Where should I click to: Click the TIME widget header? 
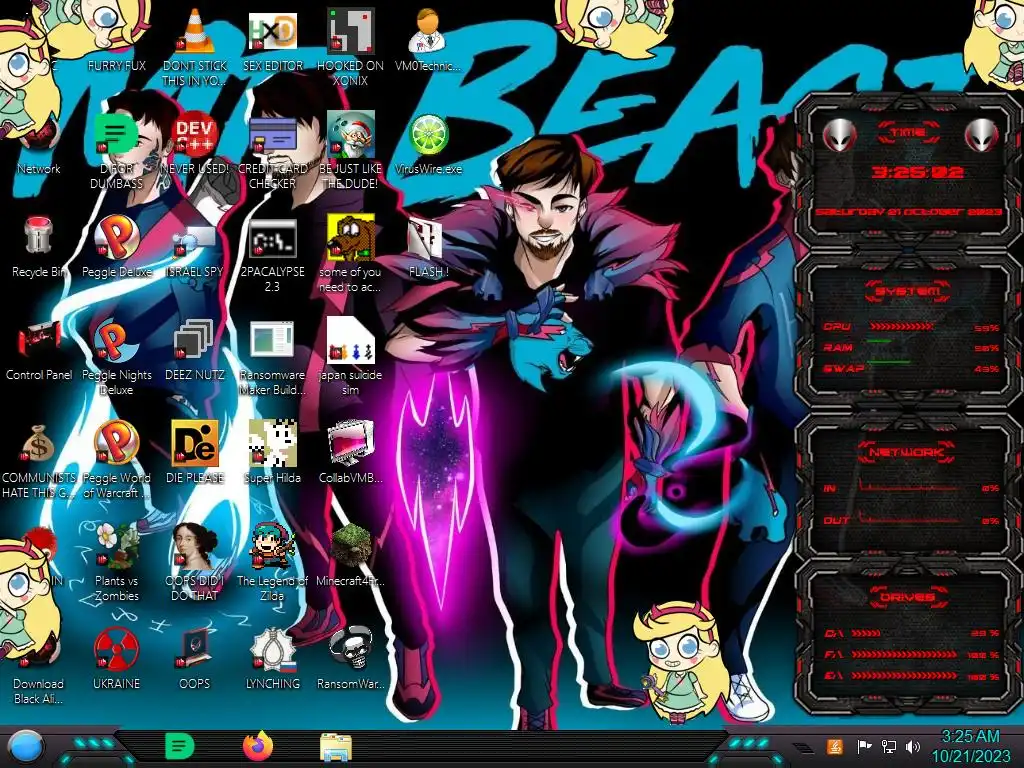point(908,133)
